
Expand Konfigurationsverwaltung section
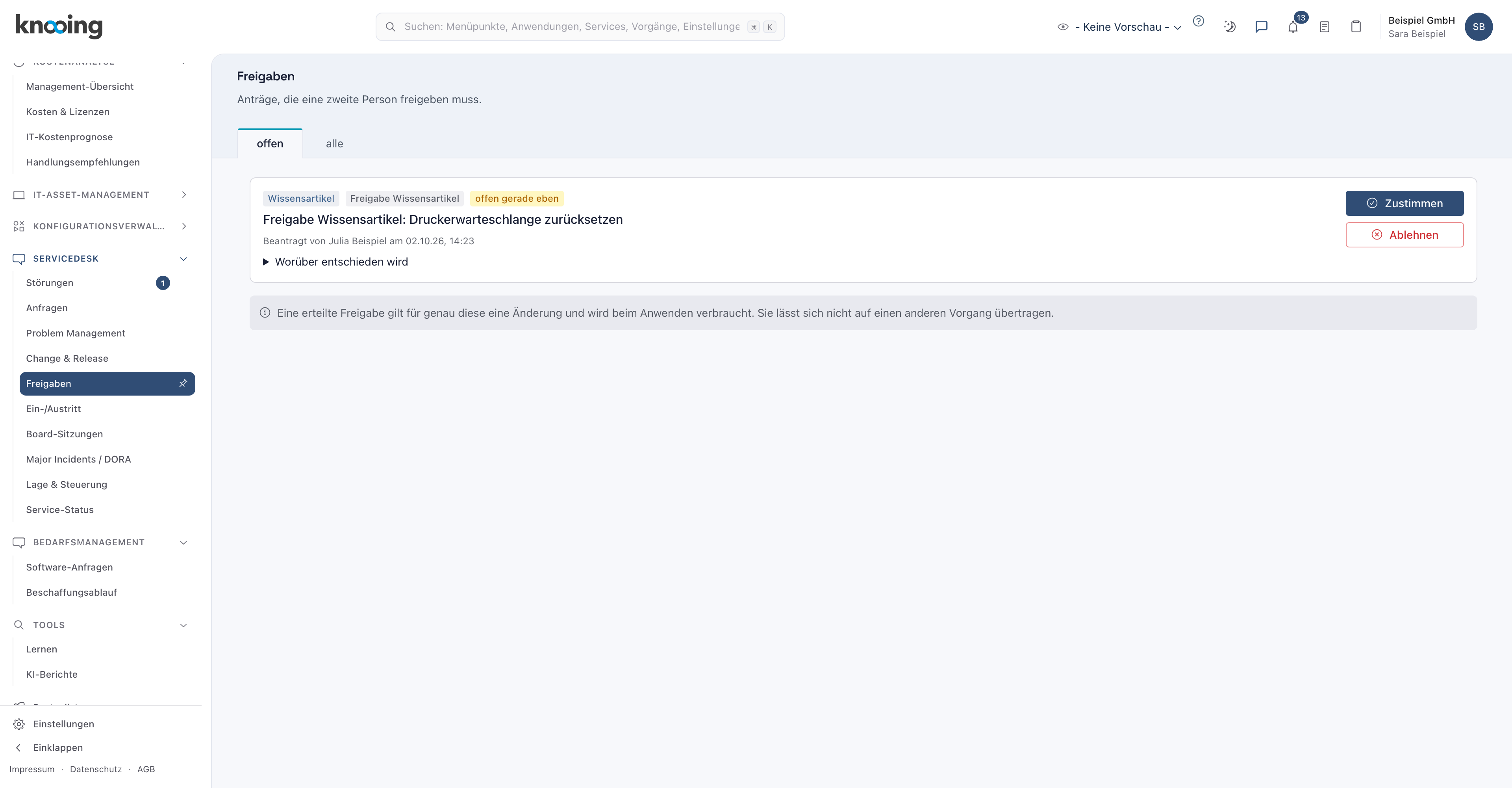(x=101, y=227)
